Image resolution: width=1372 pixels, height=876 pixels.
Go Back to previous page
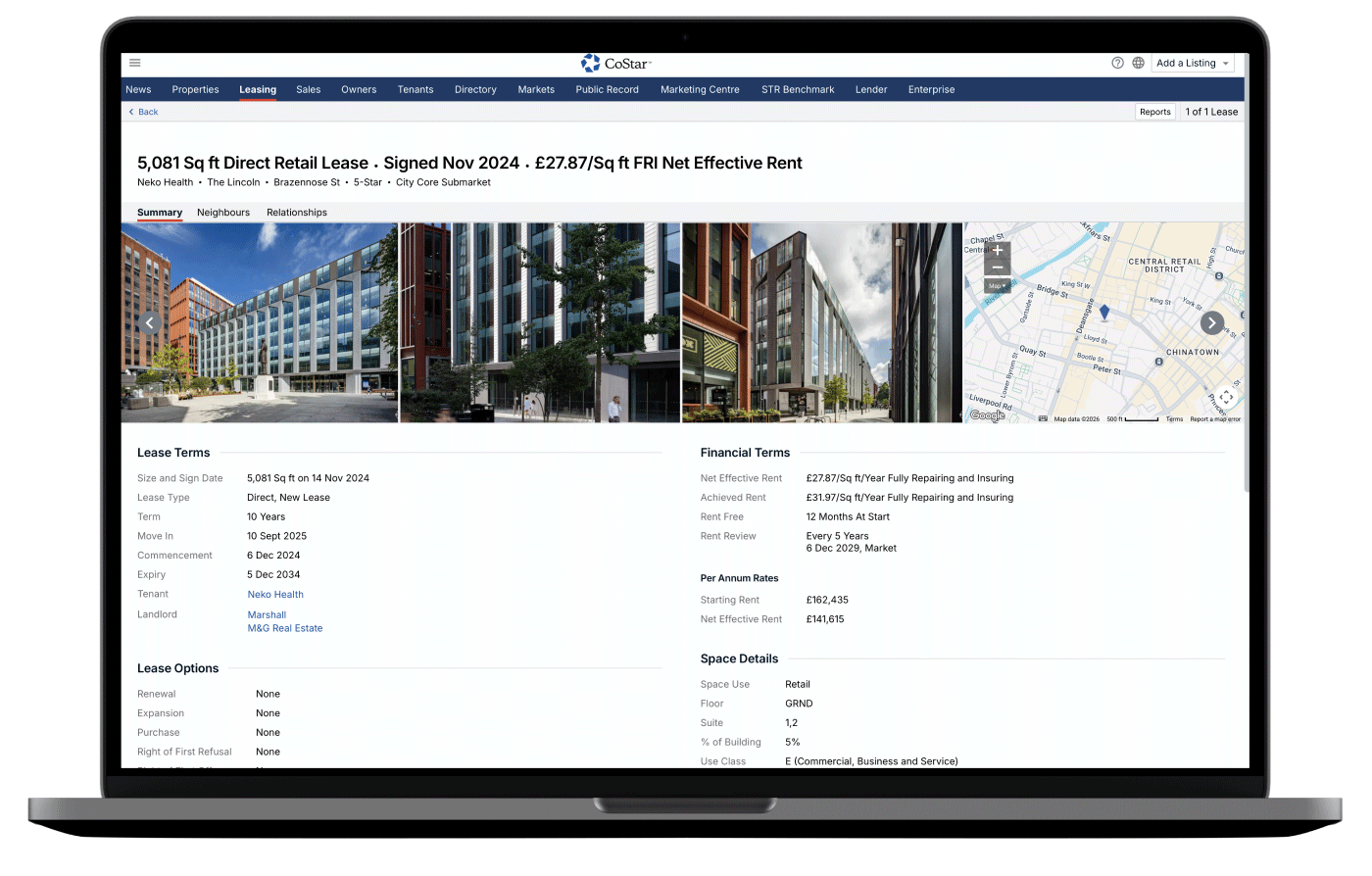pyautogui.click(x=144, y=112)
